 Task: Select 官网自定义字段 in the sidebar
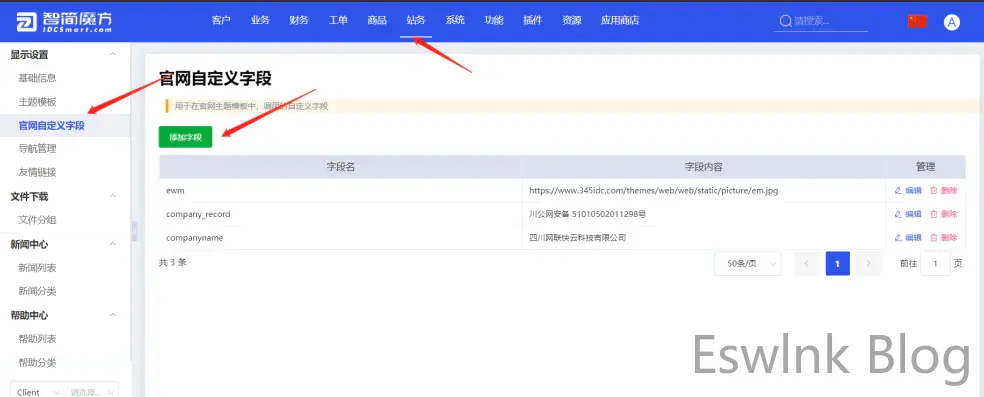(x=51, y=125)
